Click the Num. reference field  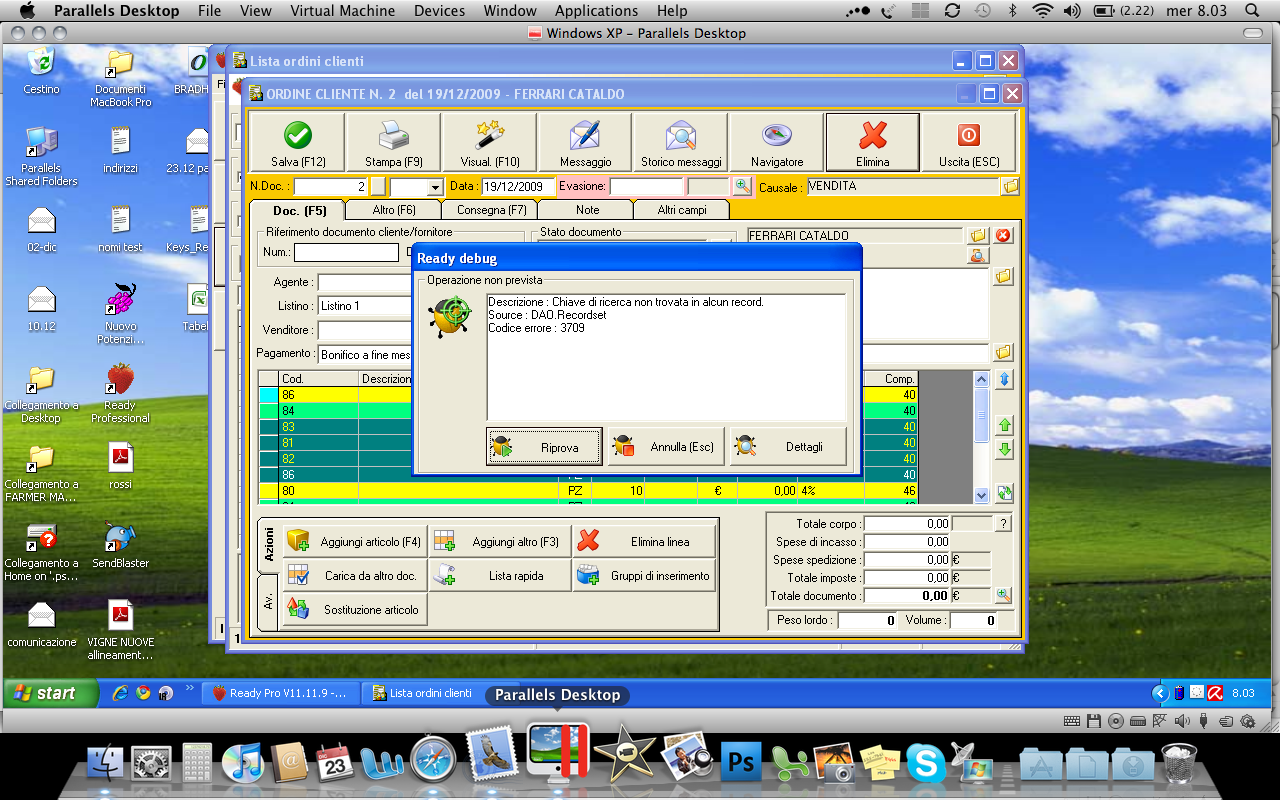[x=346, y=252]
